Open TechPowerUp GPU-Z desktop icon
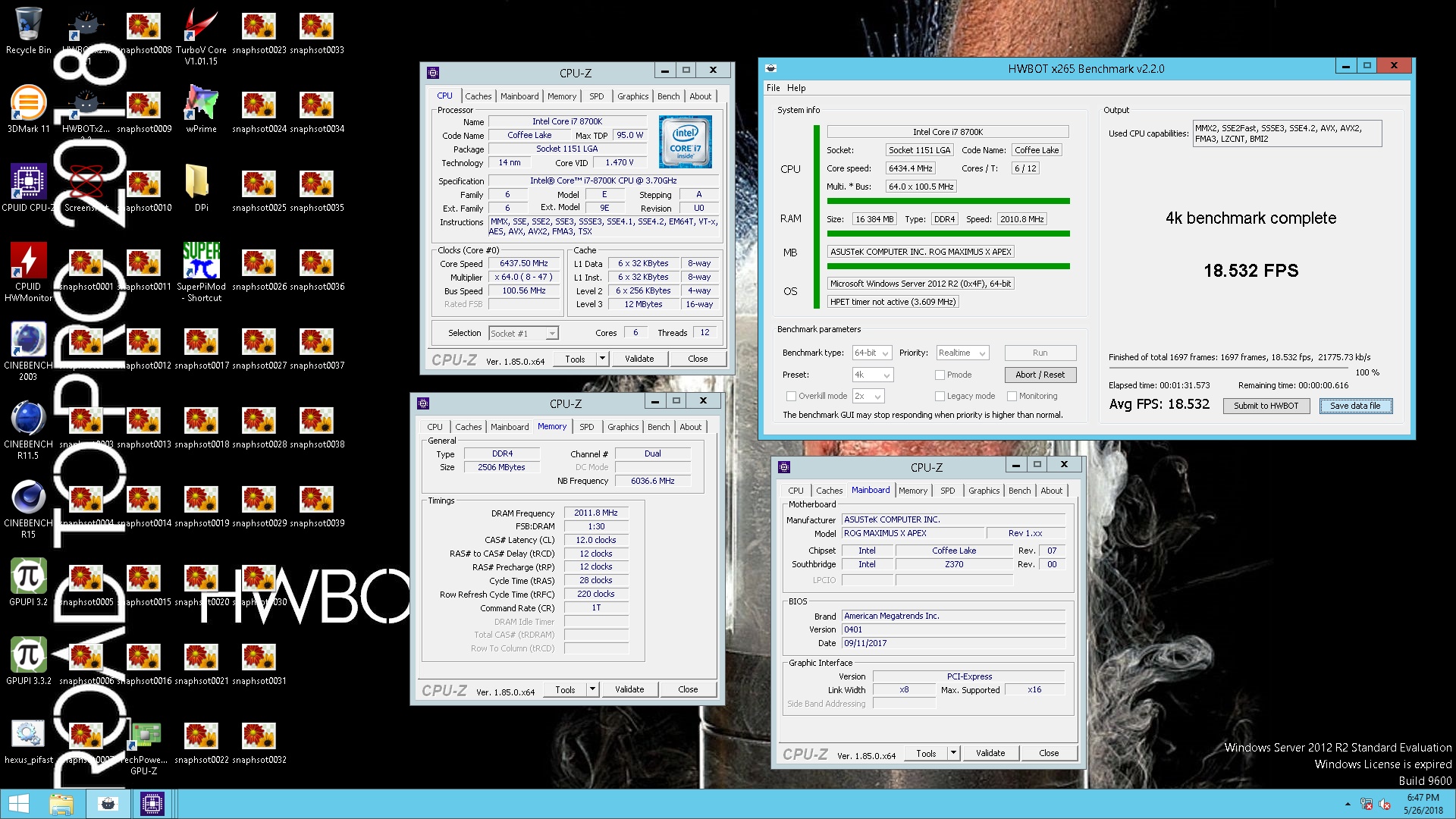Viewport: 1456px width, 819px height. (143, 746)
